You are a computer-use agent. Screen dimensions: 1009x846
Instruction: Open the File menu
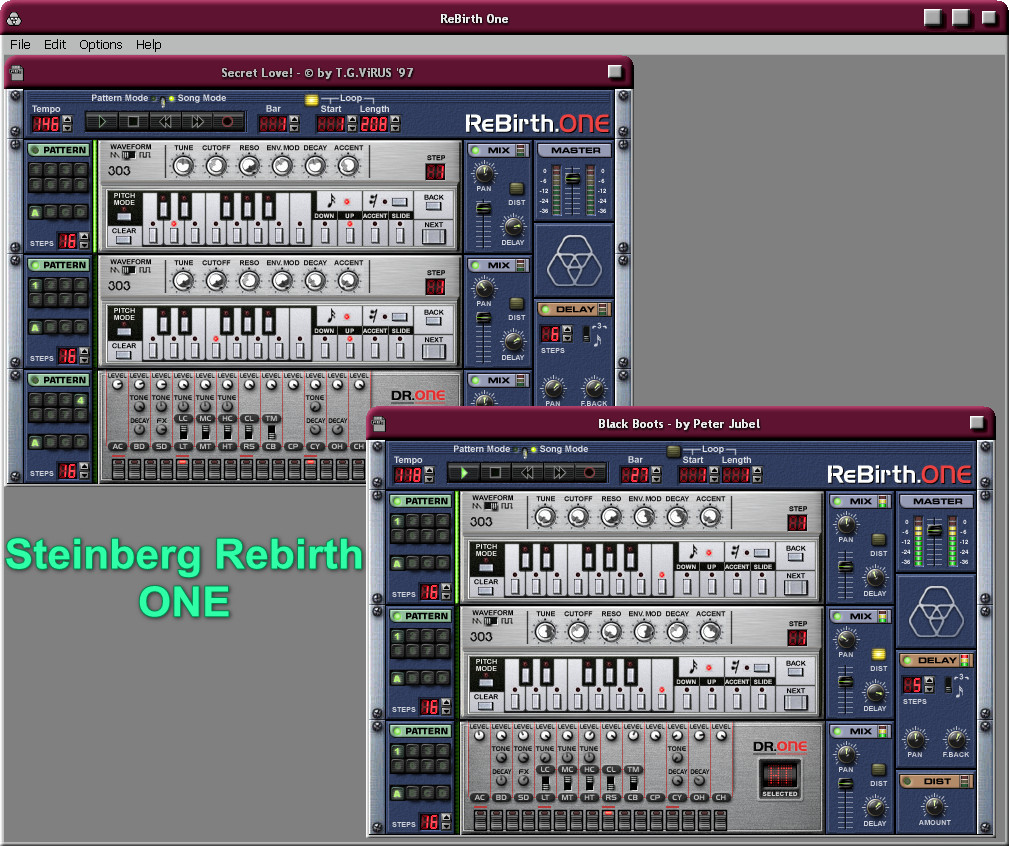20,44
